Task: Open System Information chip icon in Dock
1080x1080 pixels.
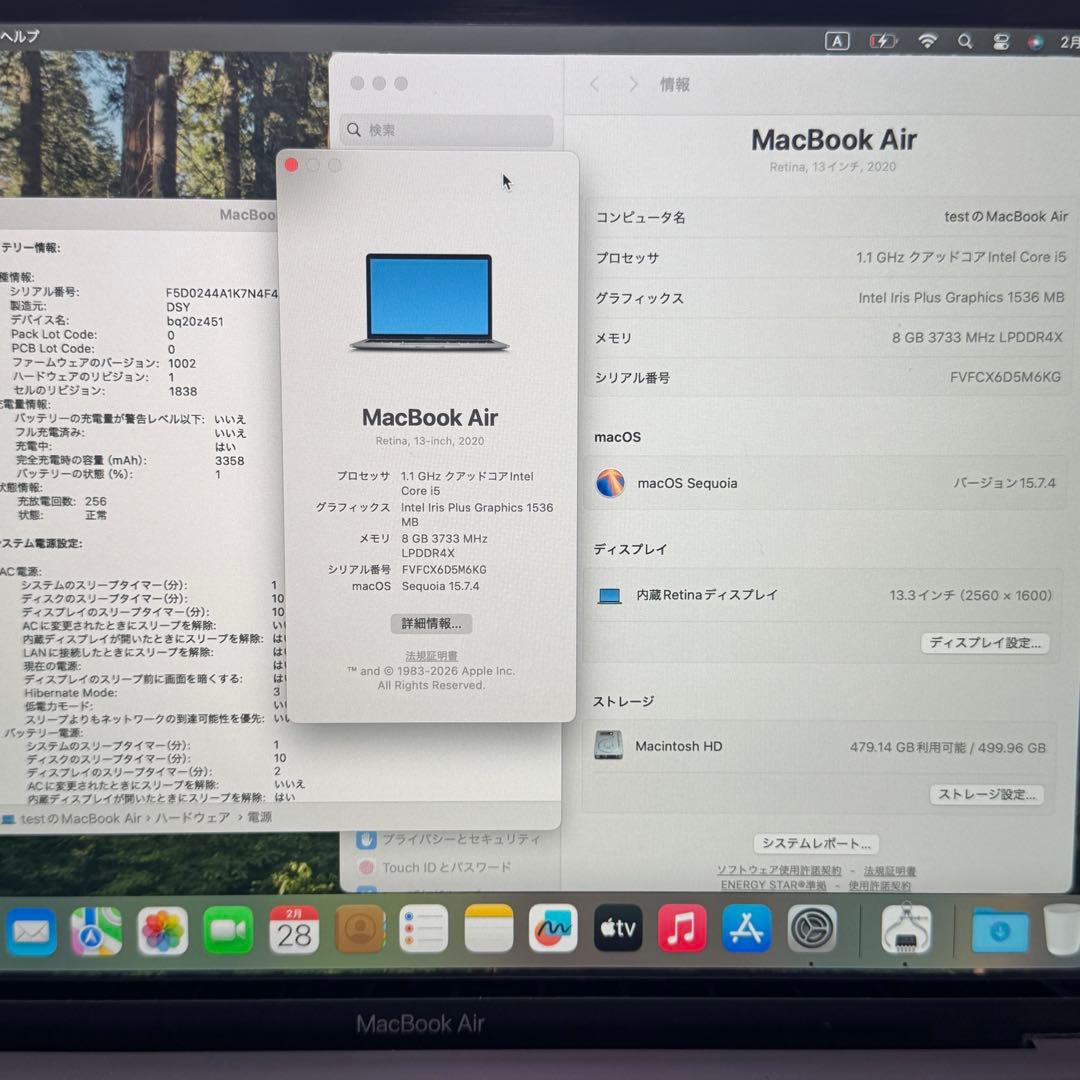Action: (906, 929)
